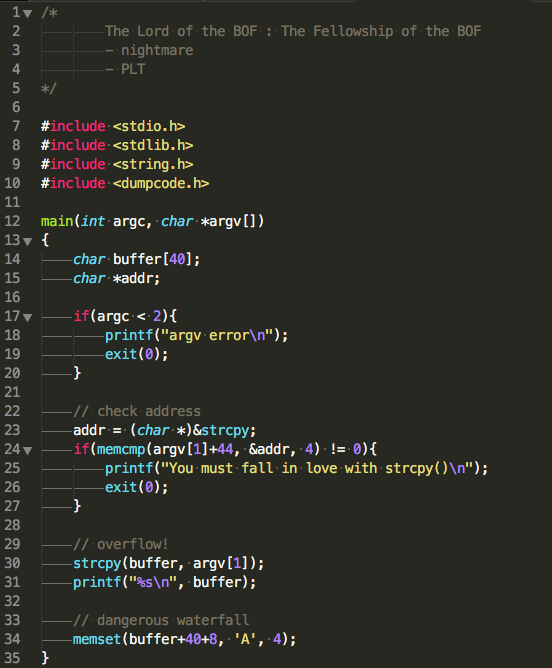552x668 pixels.
Task: Click line number 30 in the gutter
Action: [x=12, y=563]
